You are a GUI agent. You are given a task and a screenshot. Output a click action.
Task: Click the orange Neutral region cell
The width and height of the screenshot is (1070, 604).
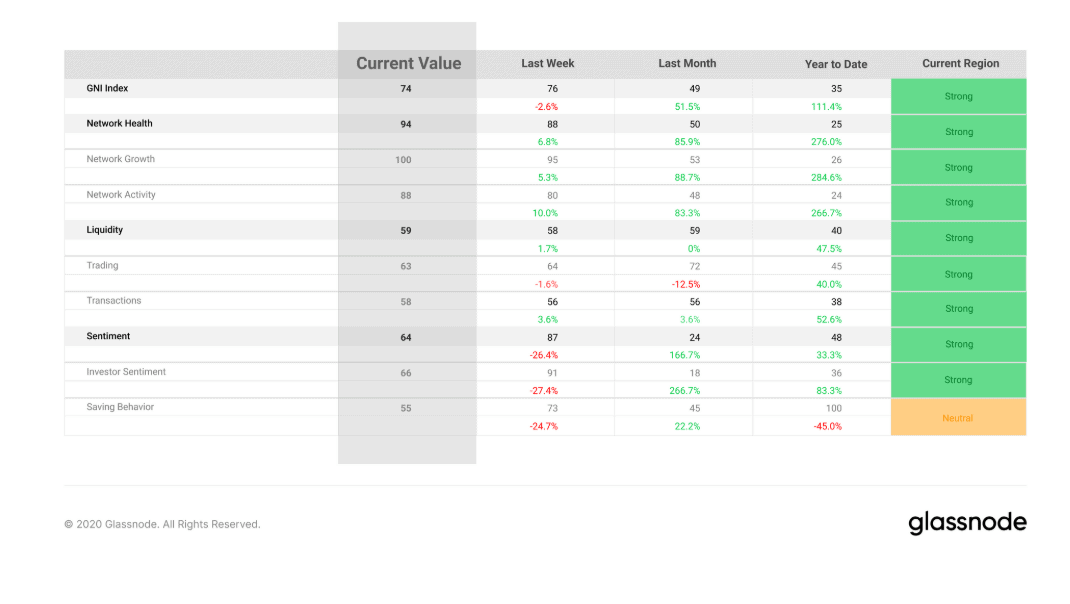coord(958,418)
